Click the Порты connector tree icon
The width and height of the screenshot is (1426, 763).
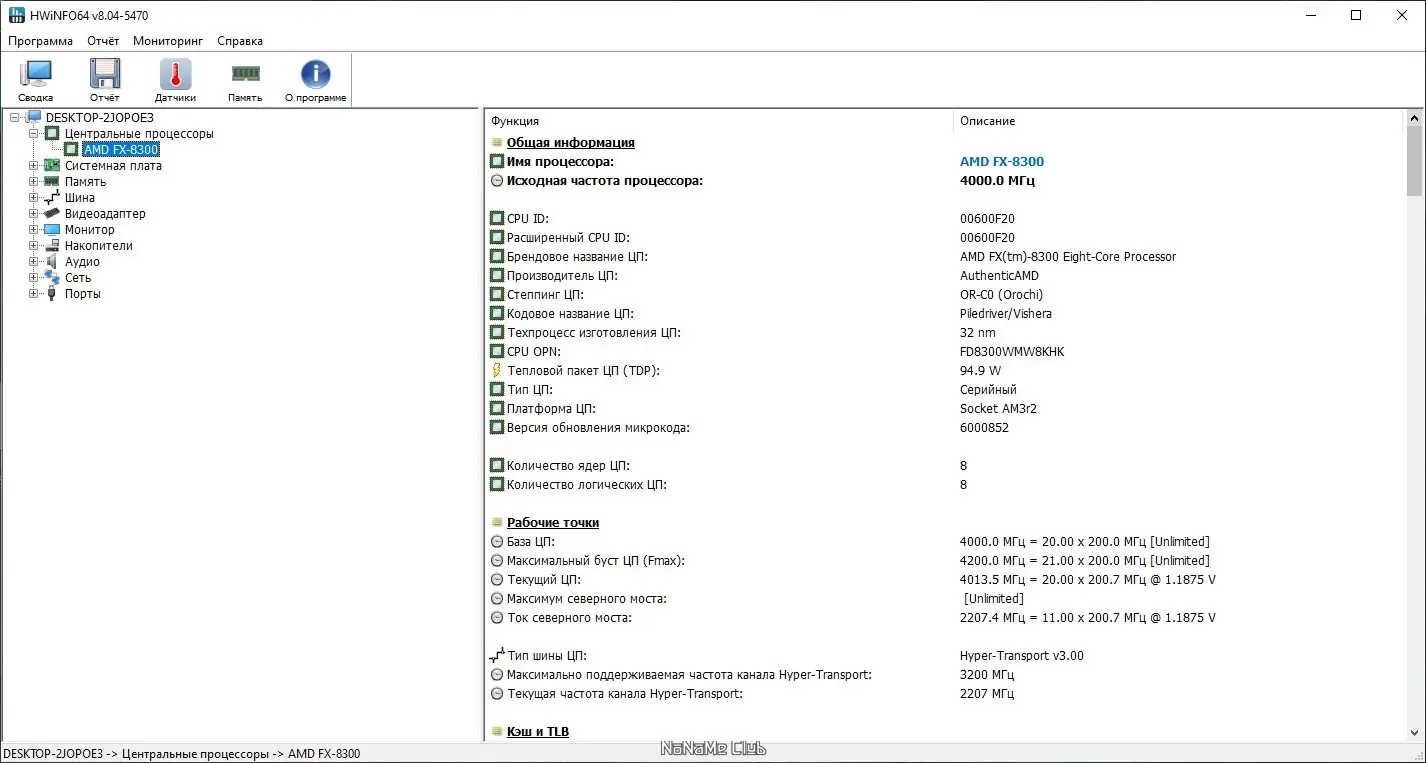coord(52,294)
